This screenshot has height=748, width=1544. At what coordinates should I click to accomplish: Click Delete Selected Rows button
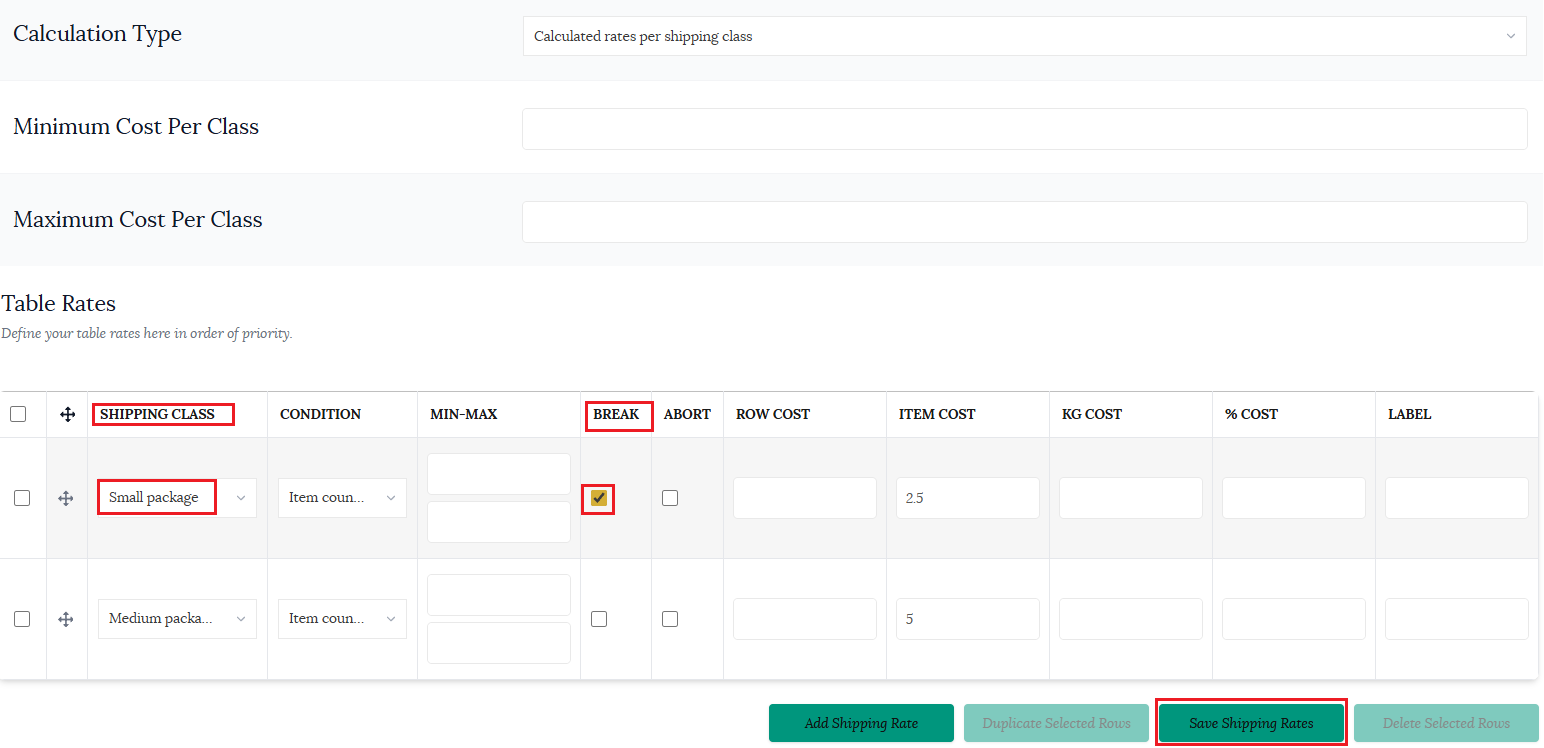pyautogui.click(x=1446, y=723)
